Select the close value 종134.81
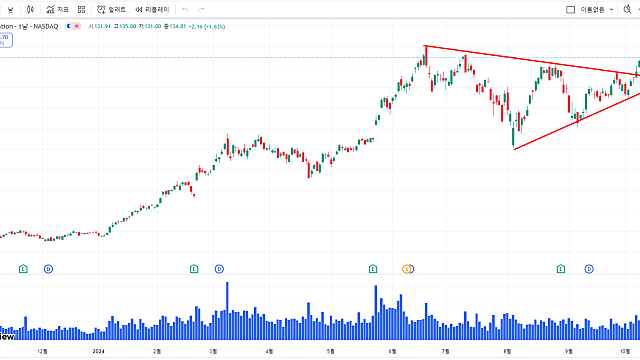This screenshot has height=360, width=640. coord(175,27)
